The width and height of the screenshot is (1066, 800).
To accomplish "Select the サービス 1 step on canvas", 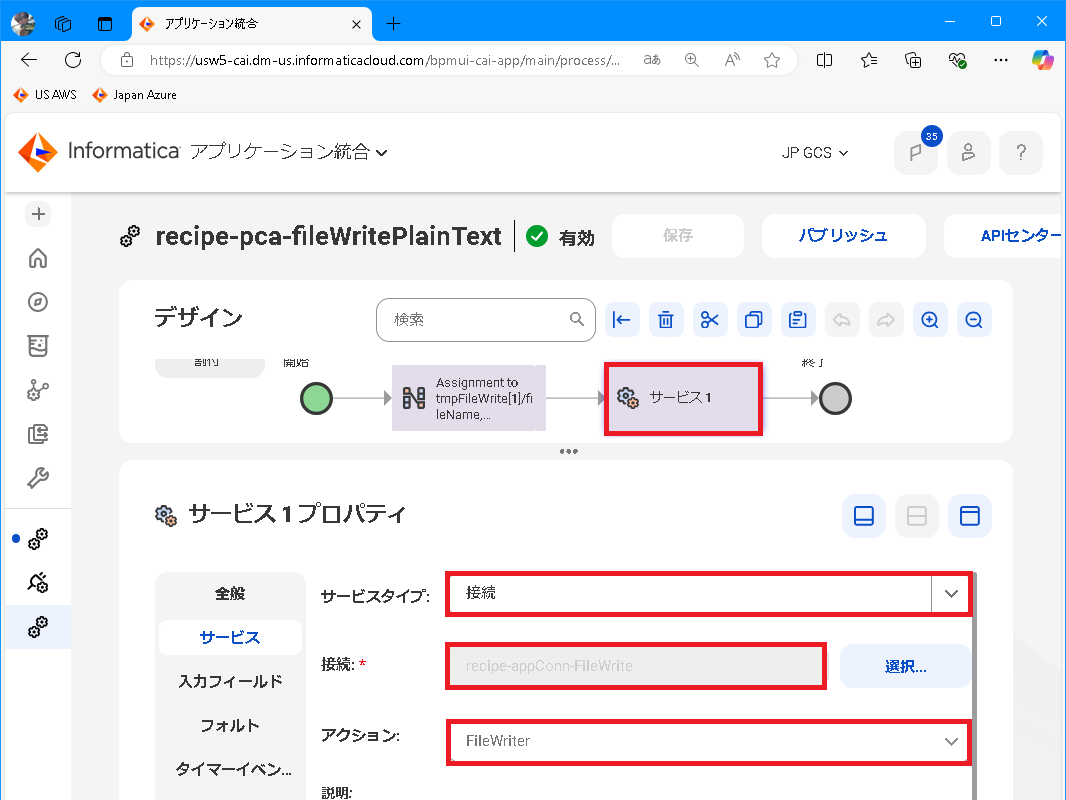I will tap(683, 398).
